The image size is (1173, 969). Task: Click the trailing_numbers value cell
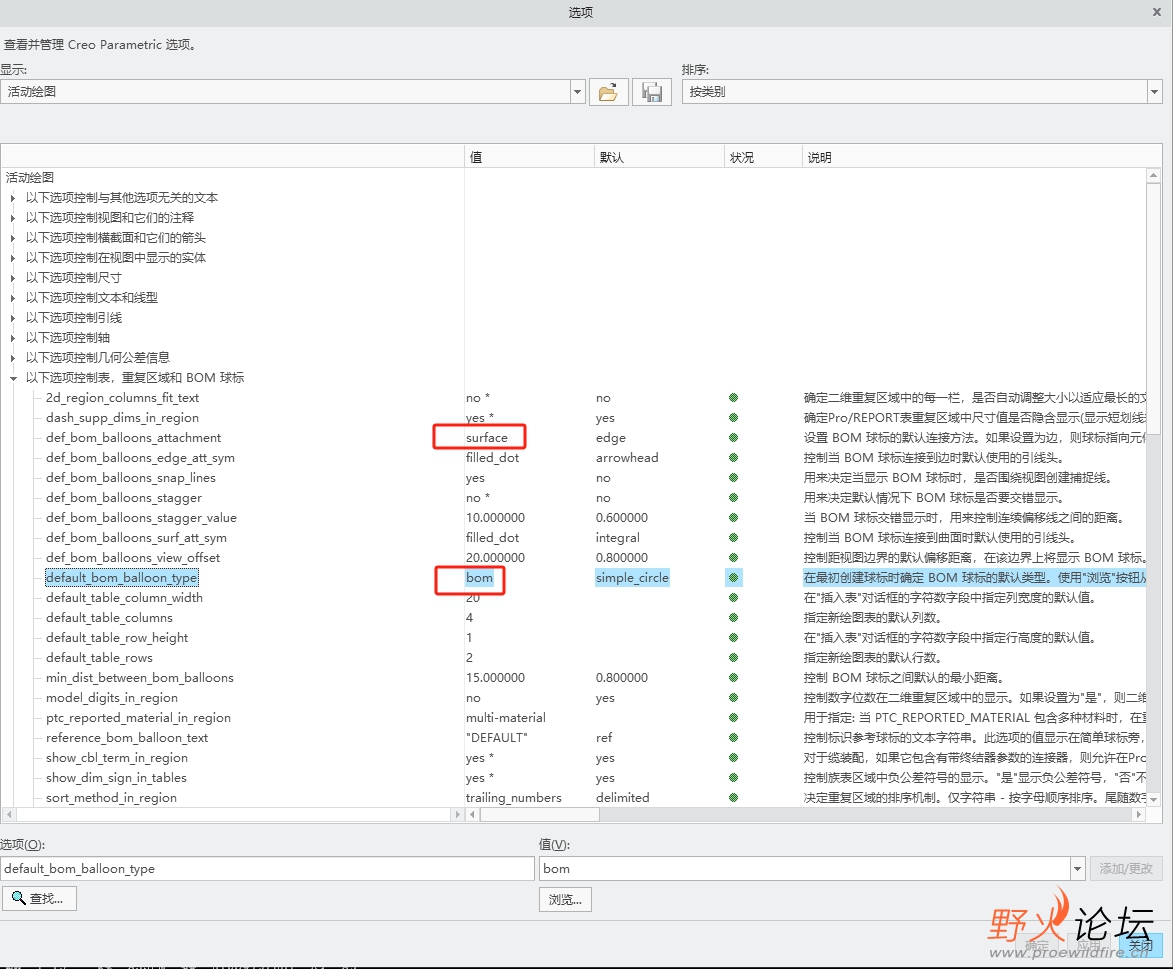(x=513, y=798)
